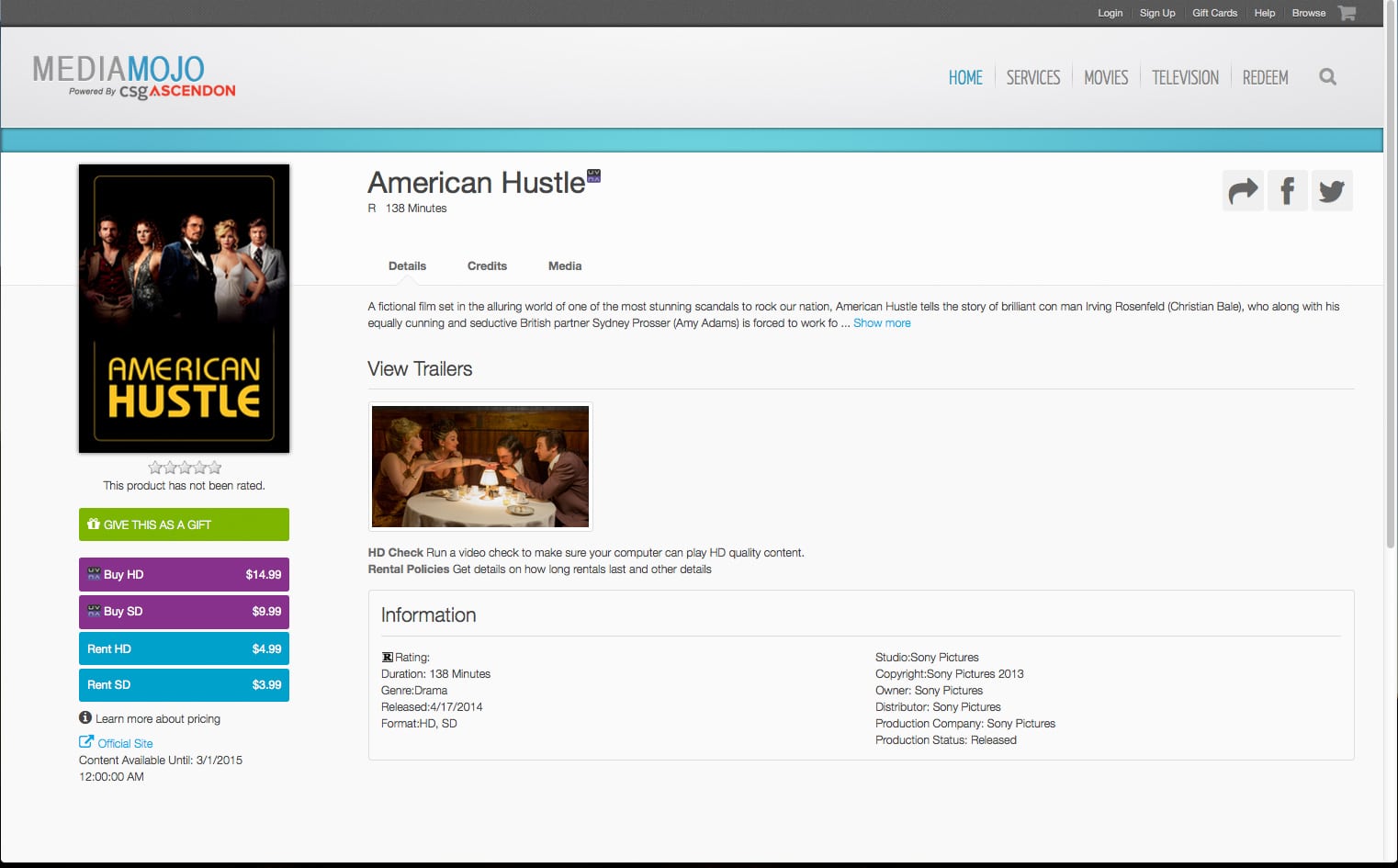The image size is (1398, 868).
Task: Click Browse in the top bar
Action: pos(1309,13)
